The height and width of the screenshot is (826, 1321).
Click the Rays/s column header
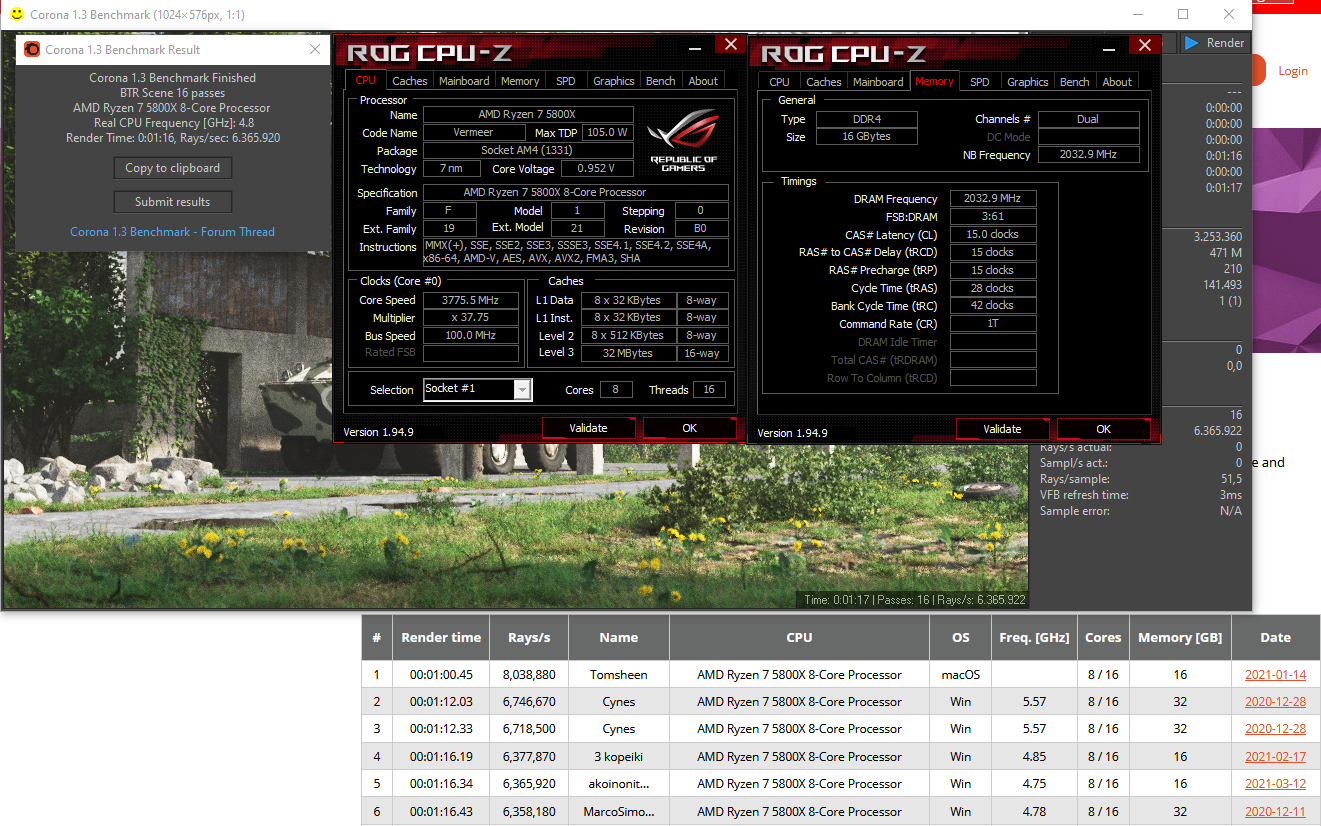(x=530, y=637)
